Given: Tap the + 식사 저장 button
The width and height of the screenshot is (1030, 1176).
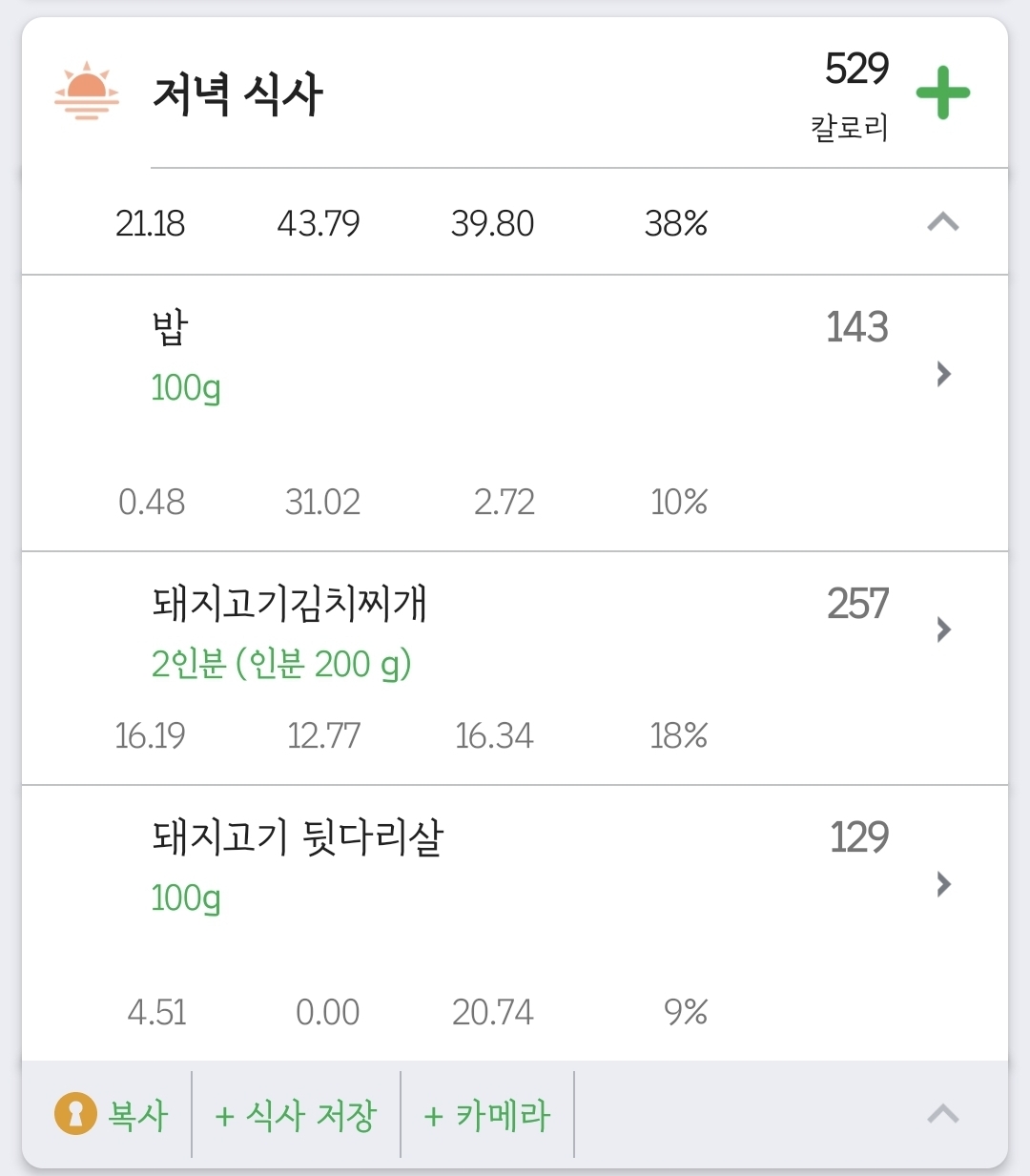Looking at the screenshot, I should point(297,1115).
